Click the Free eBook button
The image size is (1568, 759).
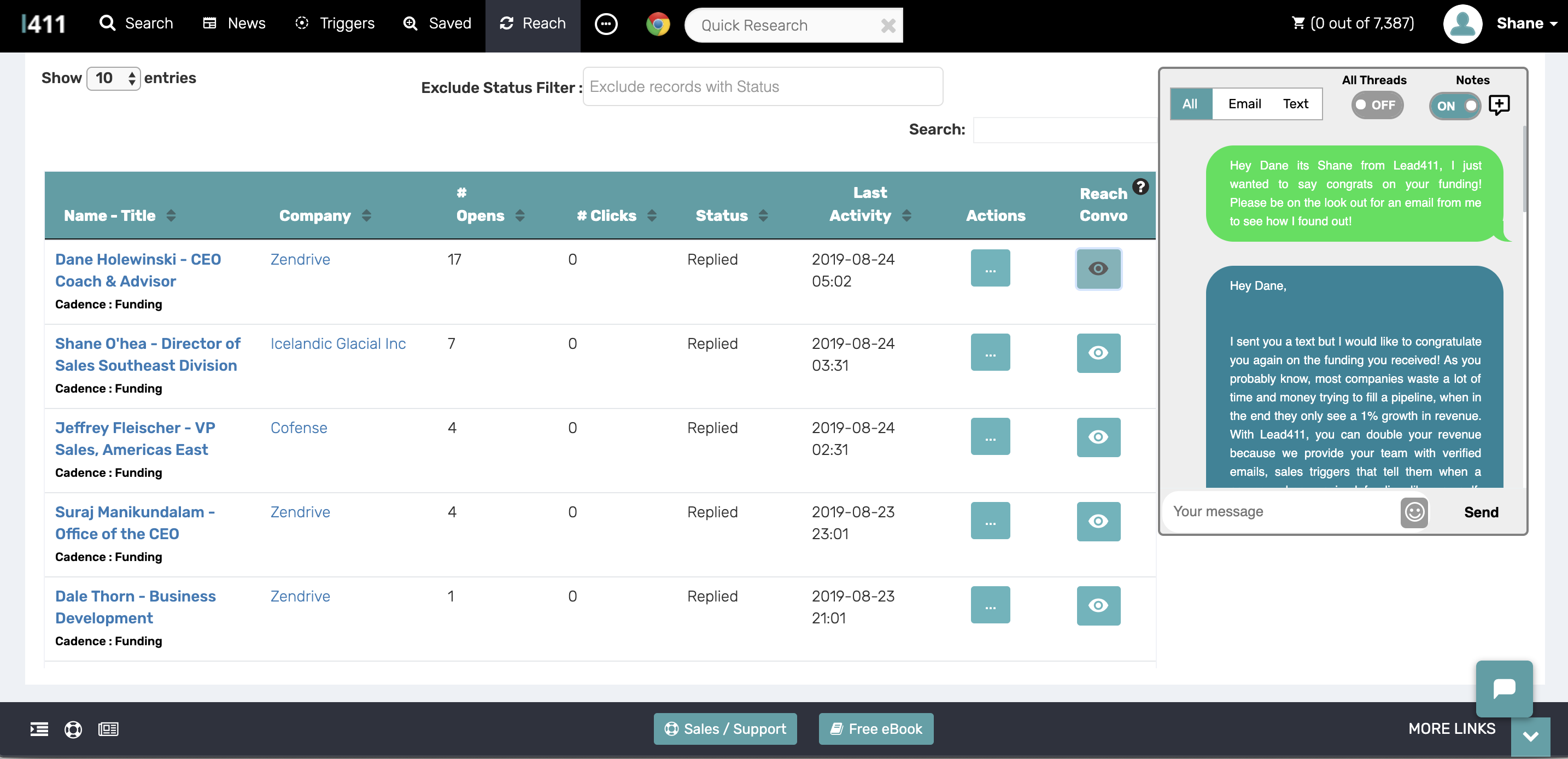[x=875, y=728]
